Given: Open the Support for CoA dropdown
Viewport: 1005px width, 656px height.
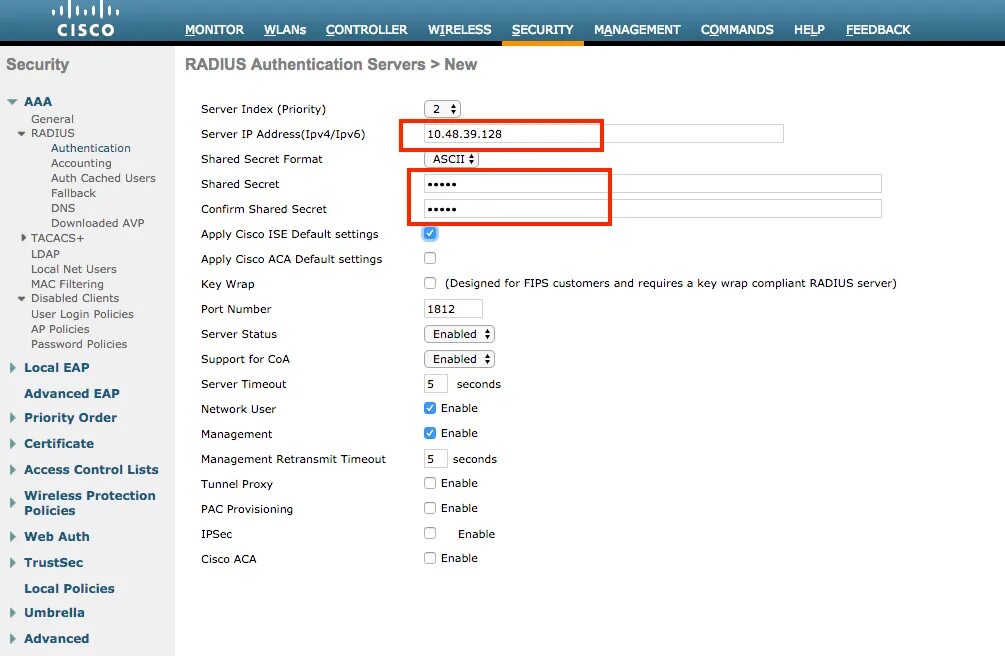Looking at the screenshot, I should point(460,359).
